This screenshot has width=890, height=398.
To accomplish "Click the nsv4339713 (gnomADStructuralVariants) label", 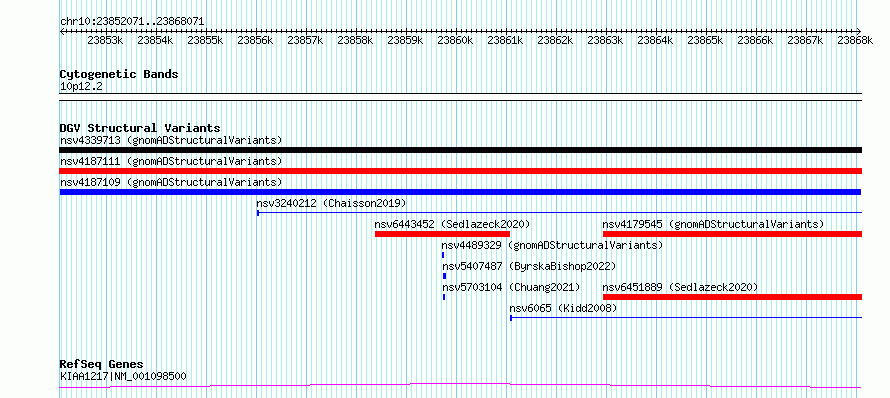I will pos(171,140).
